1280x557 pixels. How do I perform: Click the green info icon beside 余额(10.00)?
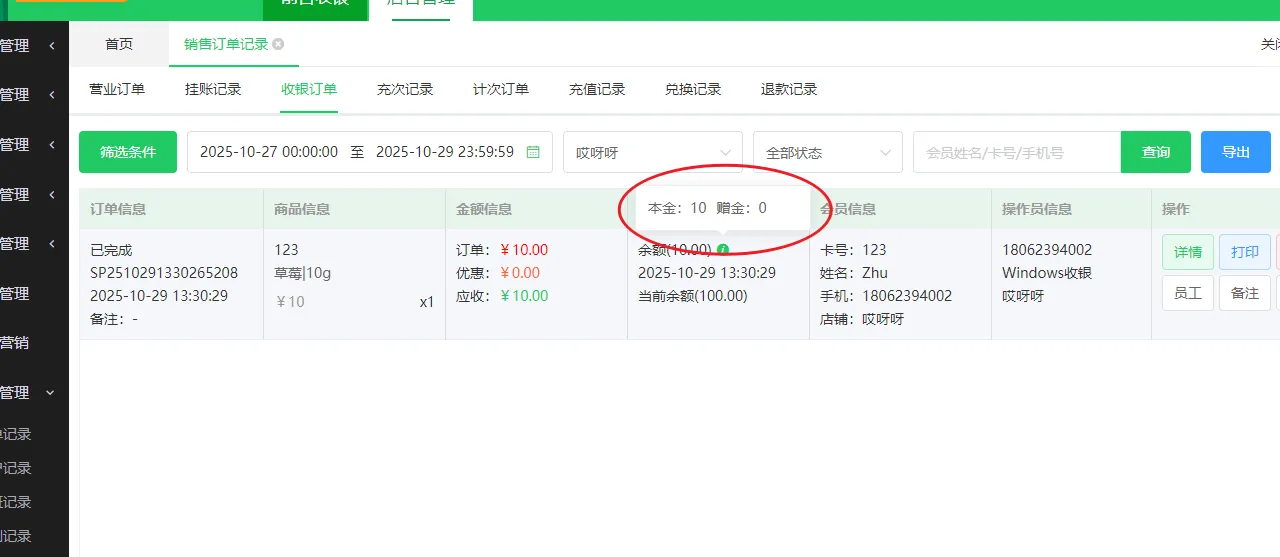click(723, 250)
